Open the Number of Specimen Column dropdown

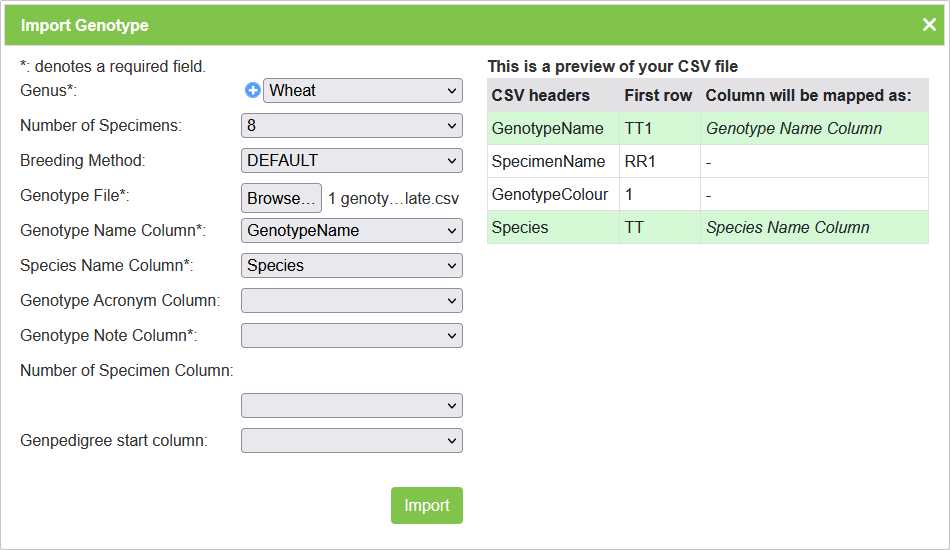[351, 405]
